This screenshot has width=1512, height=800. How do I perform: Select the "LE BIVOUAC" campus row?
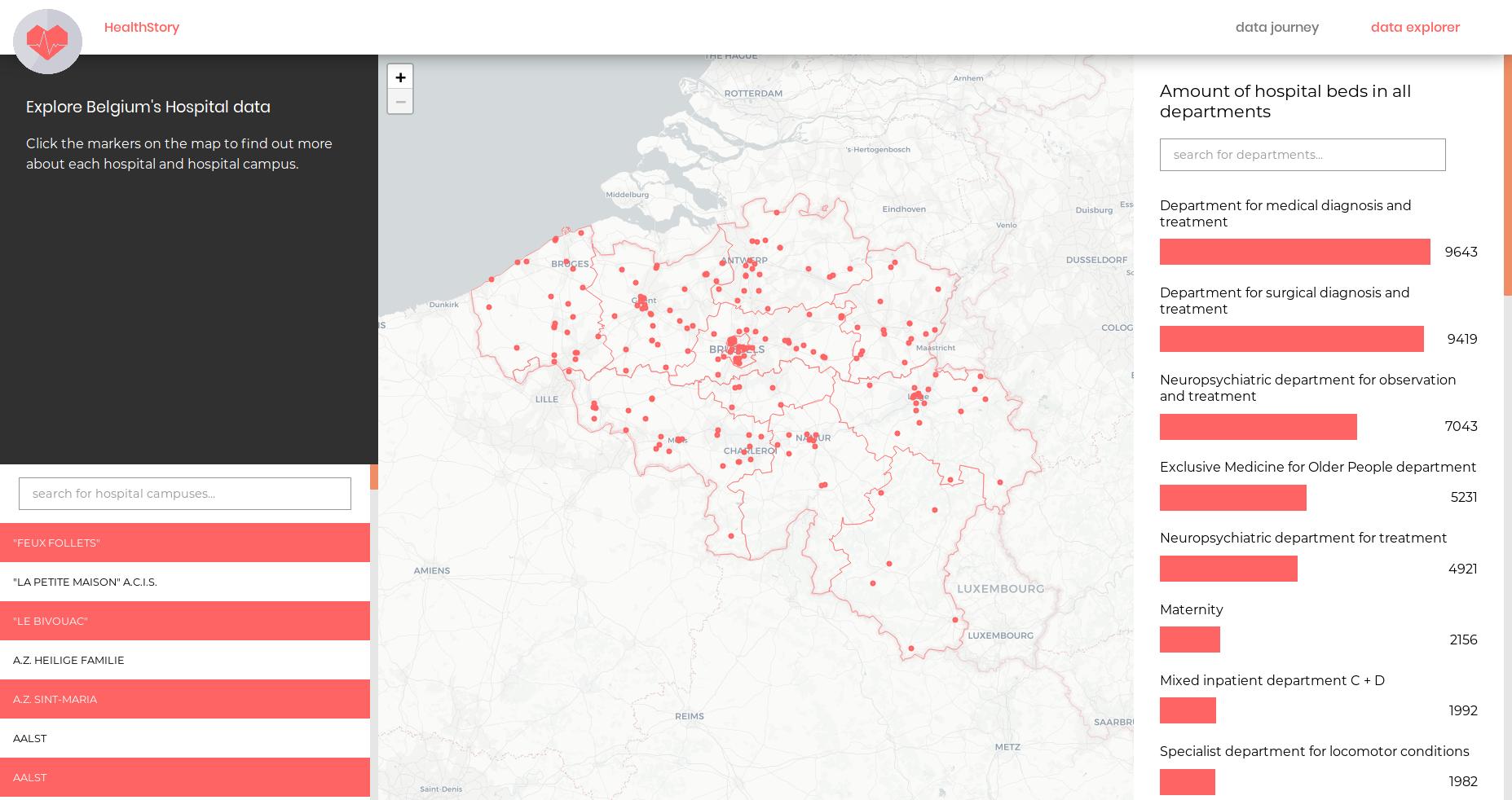(185, 621)
